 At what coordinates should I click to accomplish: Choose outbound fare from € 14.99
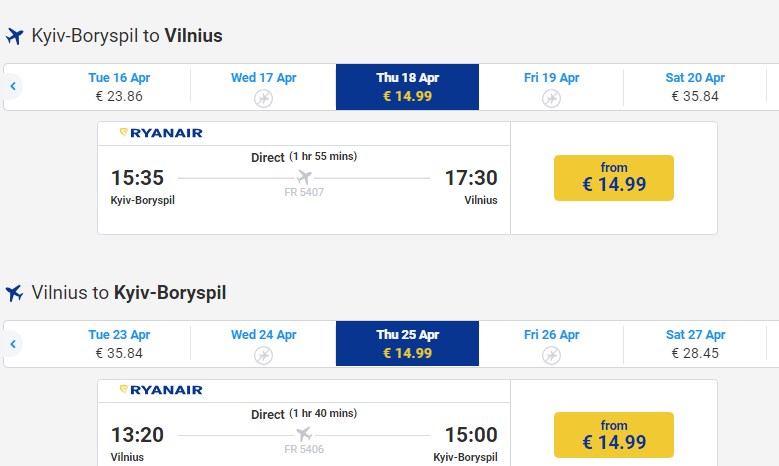[614, 178]
